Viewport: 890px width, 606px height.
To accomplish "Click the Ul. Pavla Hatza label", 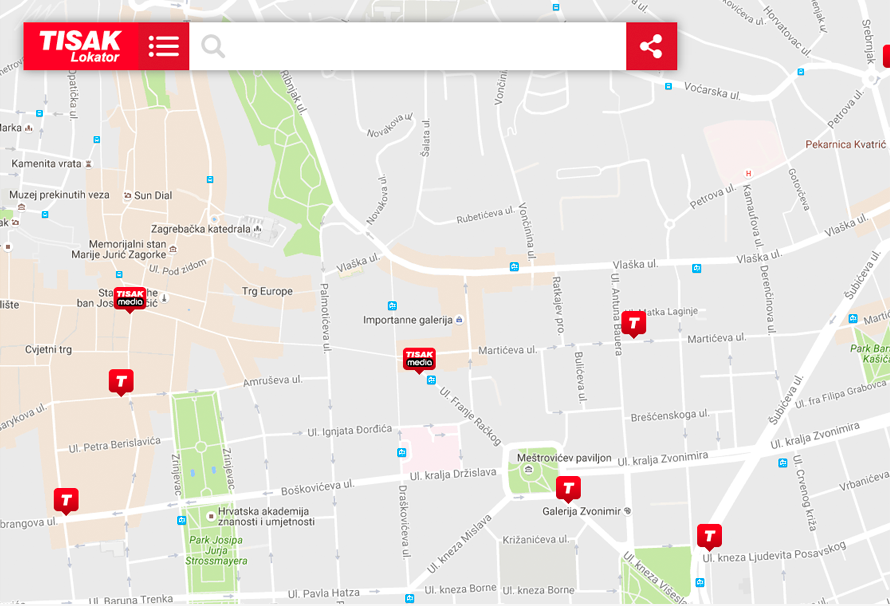I will point(324,594).
